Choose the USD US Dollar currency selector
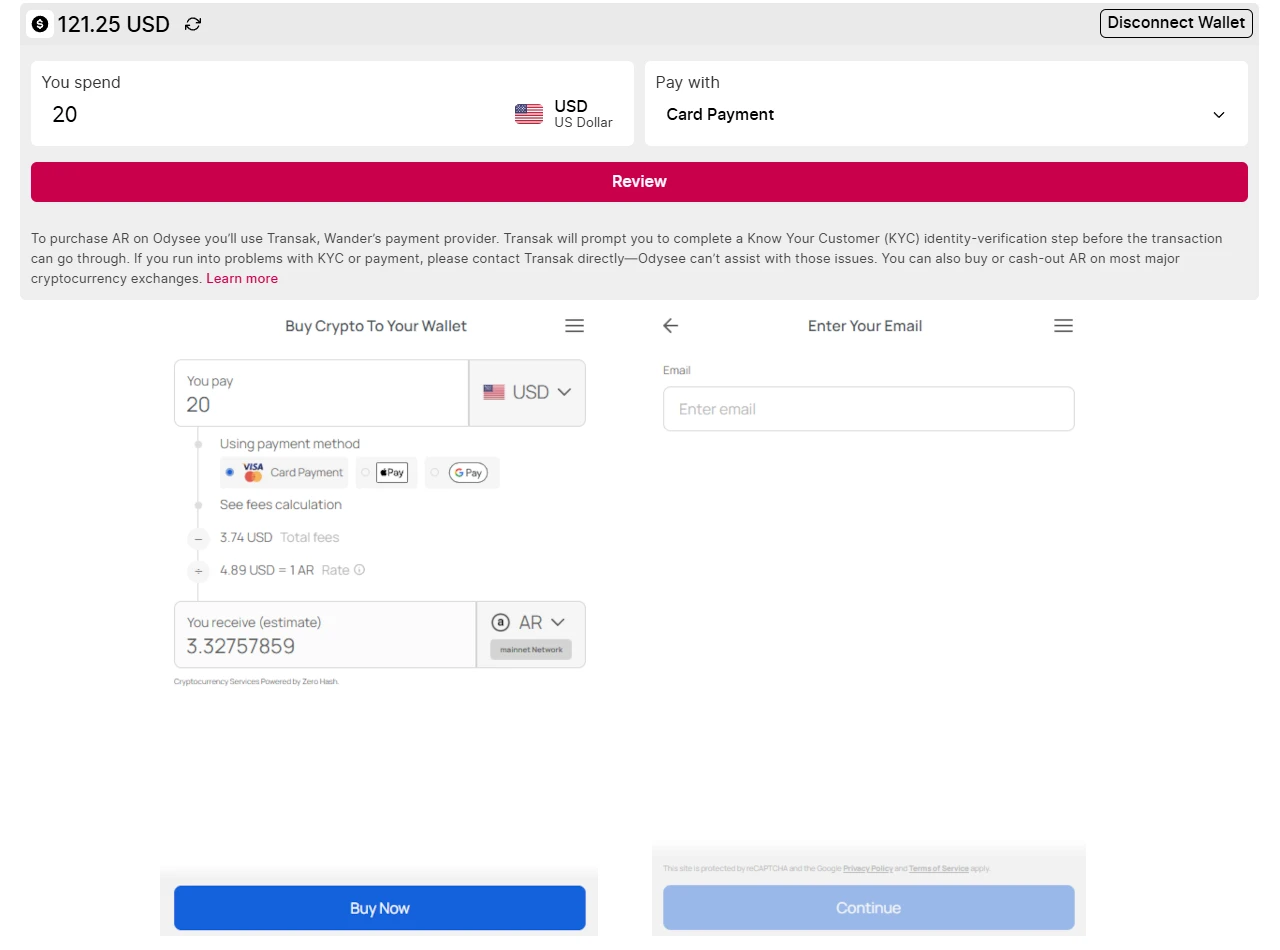This screenshot has height=950, width=1280. coord(564,114)
